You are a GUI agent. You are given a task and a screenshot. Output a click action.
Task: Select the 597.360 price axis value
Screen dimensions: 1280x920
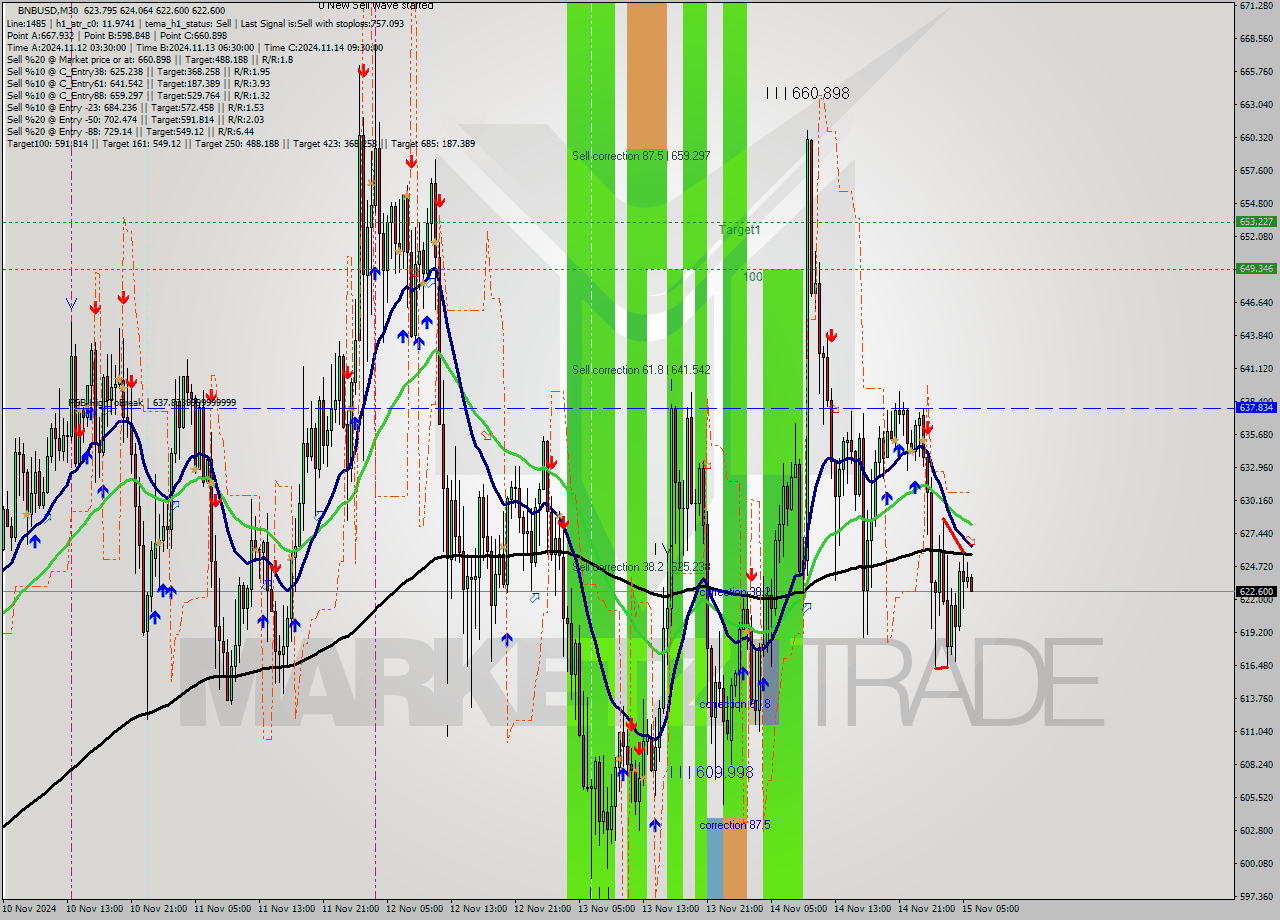point(1256,895)
